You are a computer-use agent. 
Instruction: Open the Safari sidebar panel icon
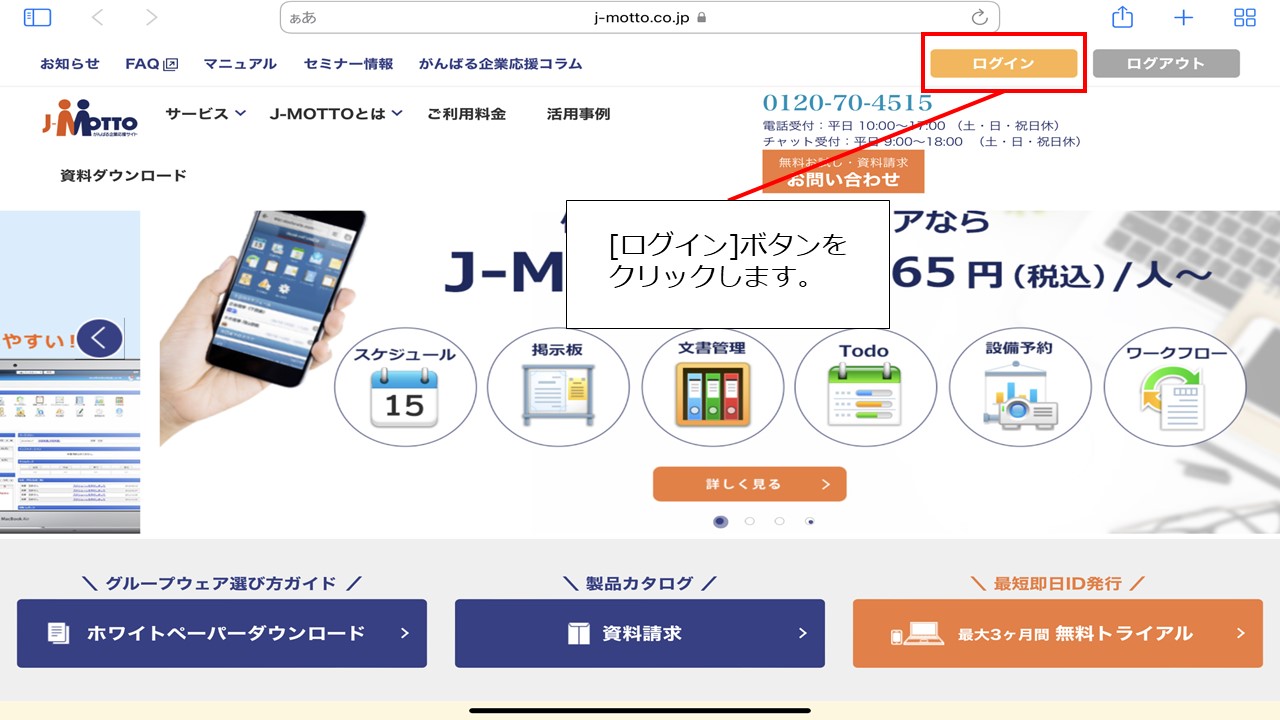37,17
